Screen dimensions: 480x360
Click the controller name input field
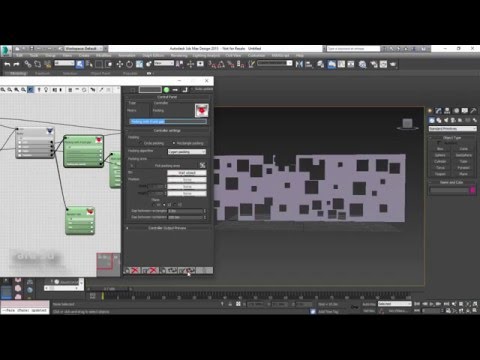coord(168,122)
